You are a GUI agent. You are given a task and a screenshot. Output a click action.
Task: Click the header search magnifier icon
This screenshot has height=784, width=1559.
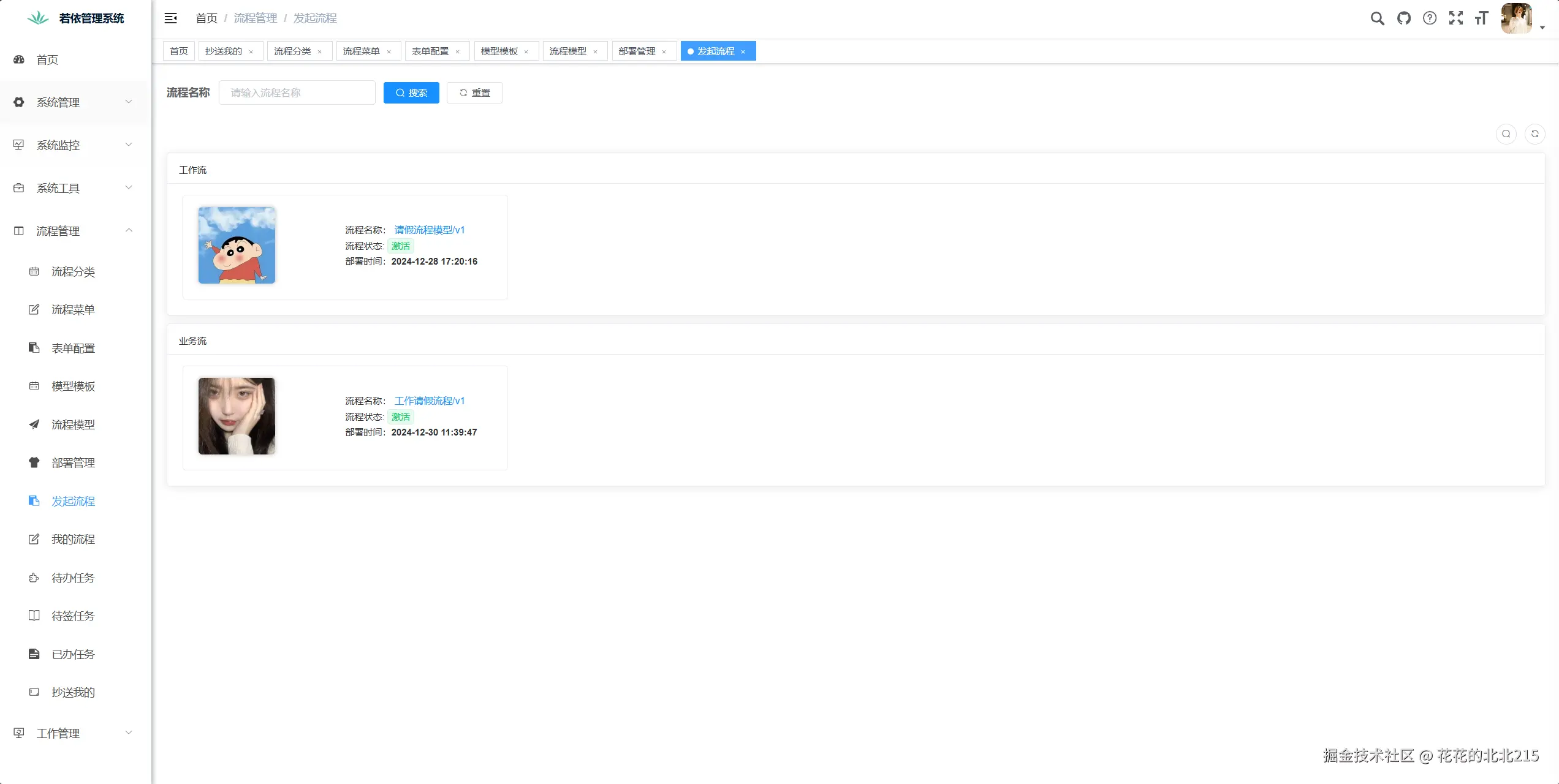1377,18
